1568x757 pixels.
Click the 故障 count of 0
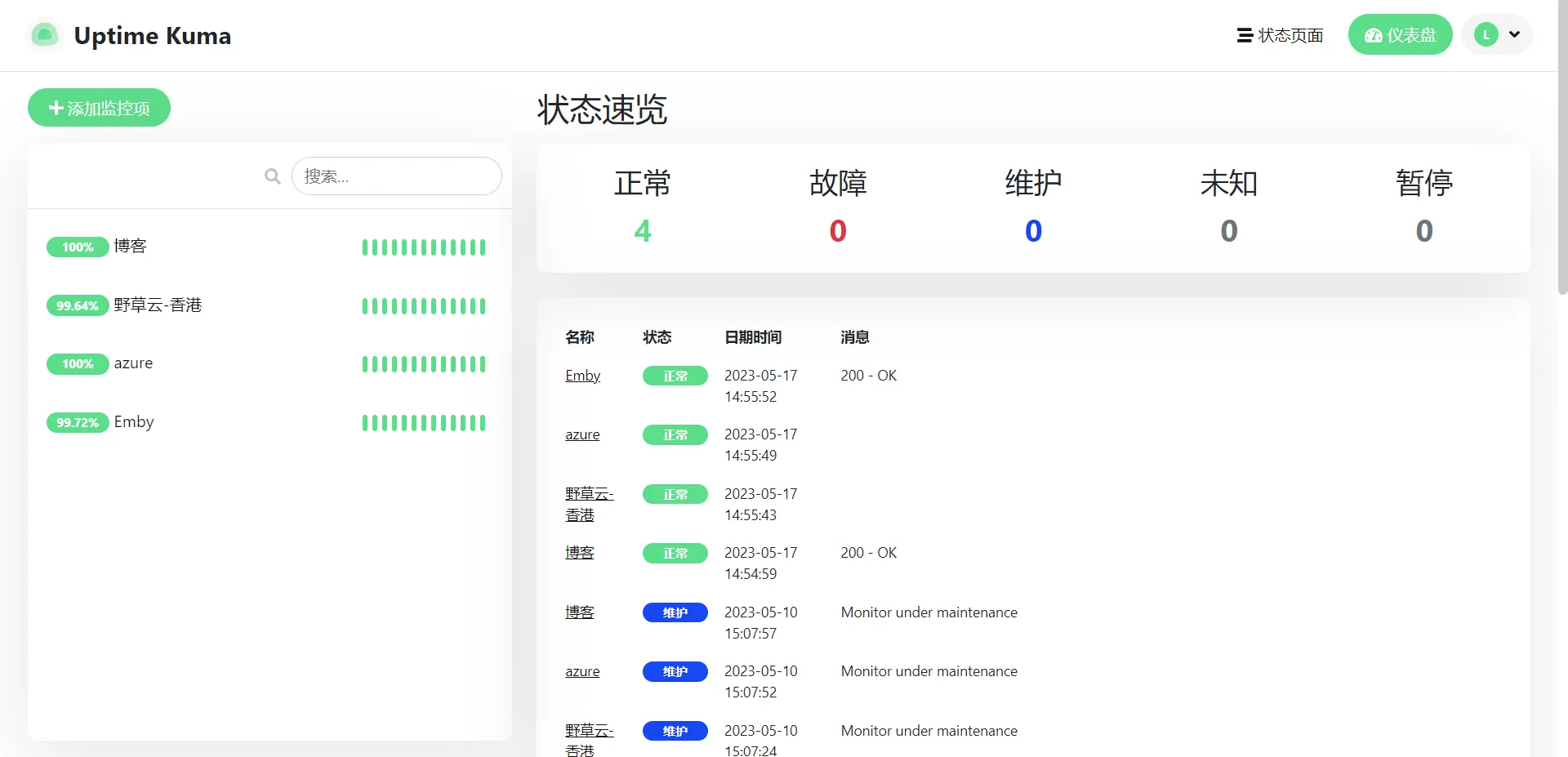tap(838, 231)
